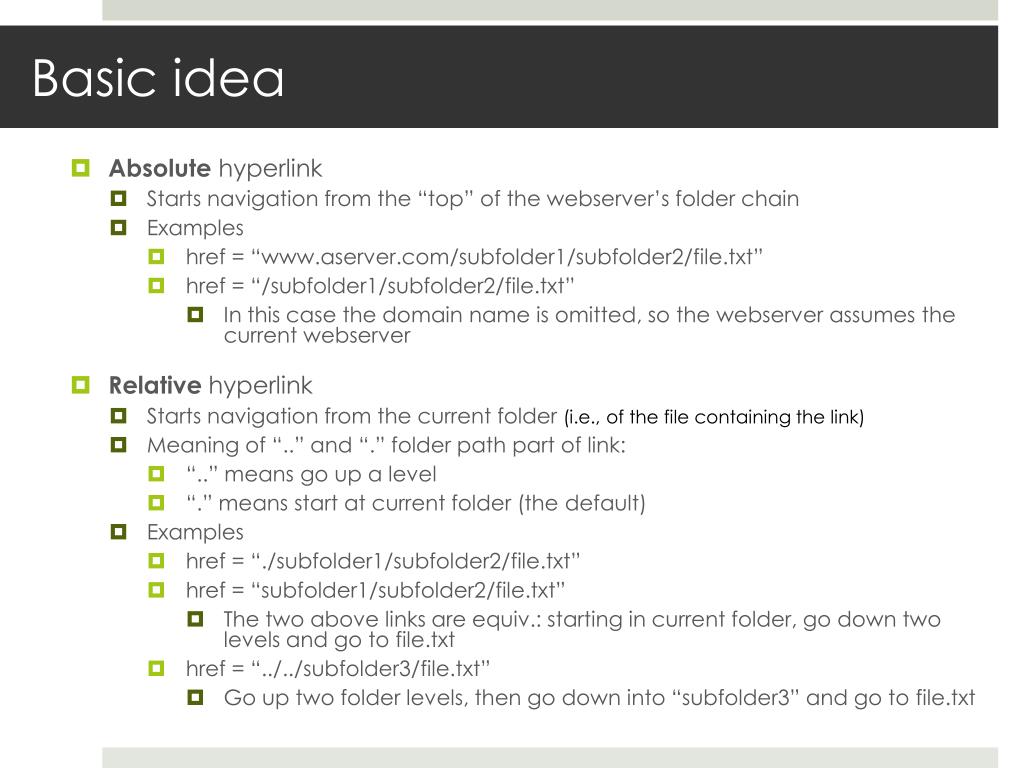Click 'The two above links are equiv.' text
This screenshot has height=768, width=1024.
coord(582,629)
